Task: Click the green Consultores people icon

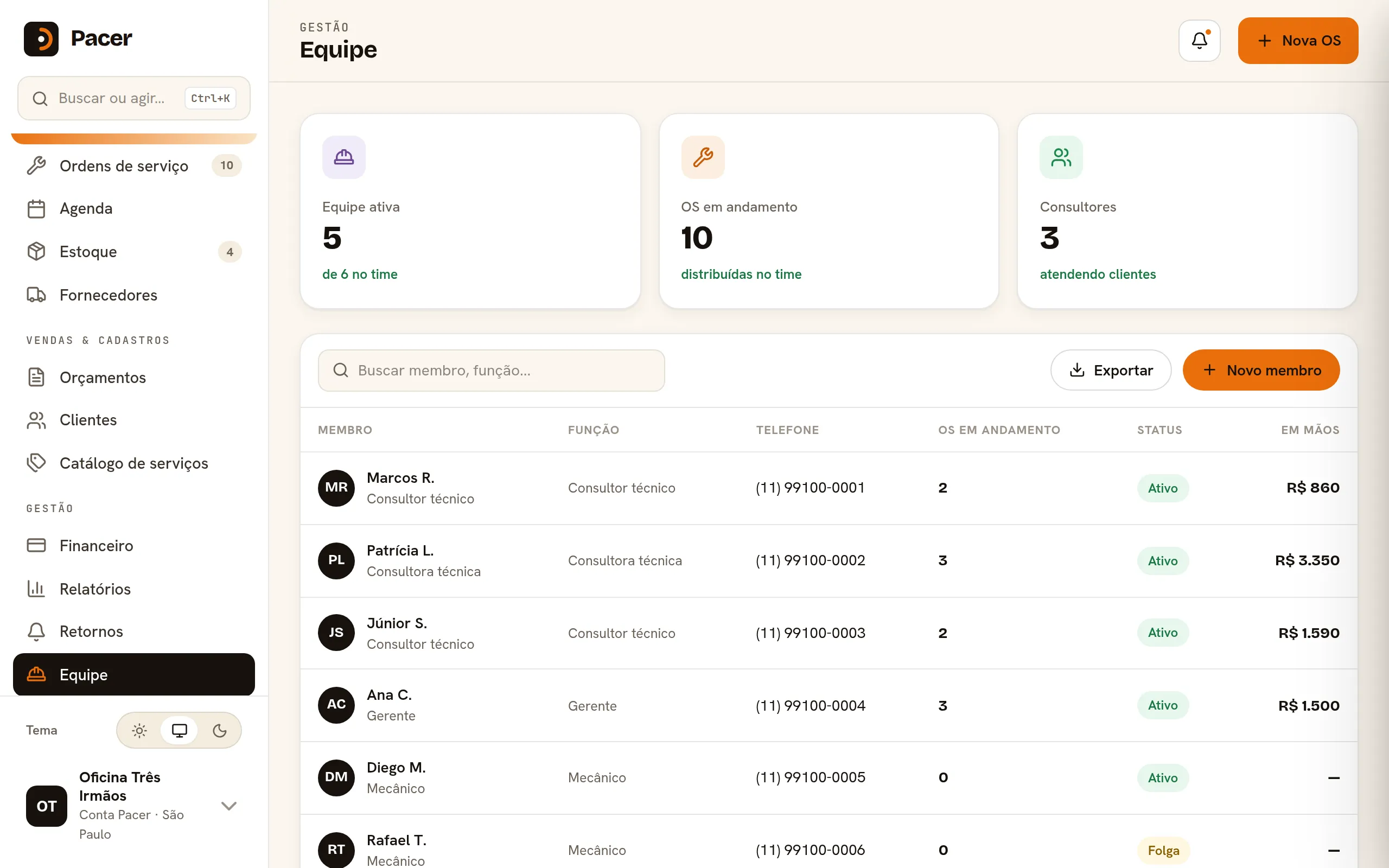Action: pyautogui.click(x=1061, y=157)
